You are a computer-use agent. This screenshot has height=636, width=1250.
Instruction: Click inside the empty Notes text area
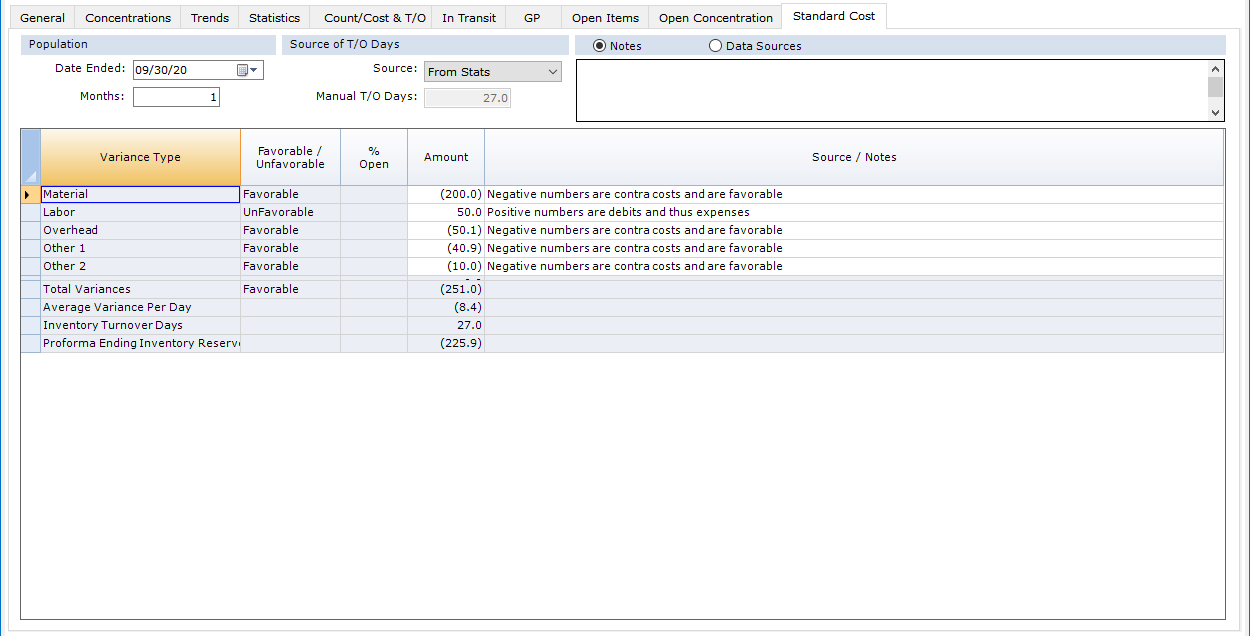(890, 90)
